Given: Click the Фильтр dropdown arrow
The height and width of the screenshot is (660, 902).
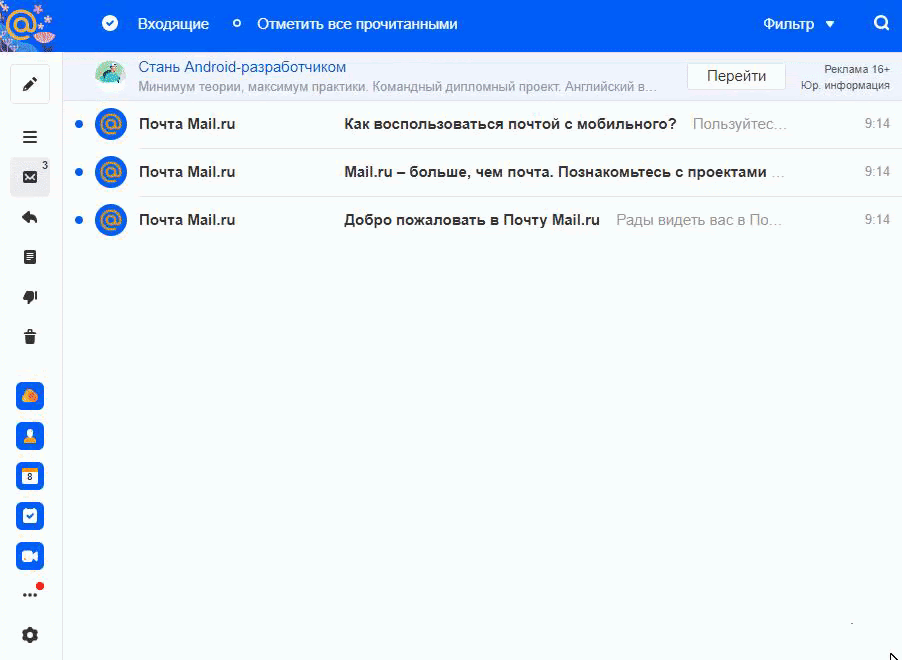Looking at the screenshot, I should tap(830, 24).
